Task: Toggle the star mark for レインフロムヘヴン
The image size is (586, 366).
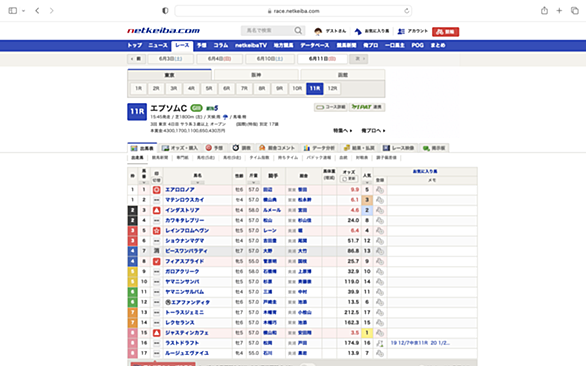Action: 157,231
